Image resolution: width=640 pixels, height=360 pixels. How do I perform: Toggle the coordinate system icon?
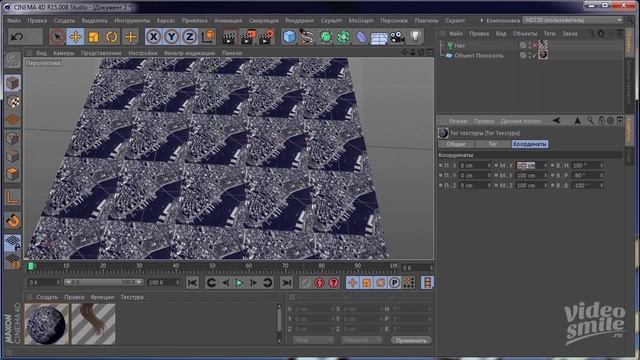click(x=208, y=37)
